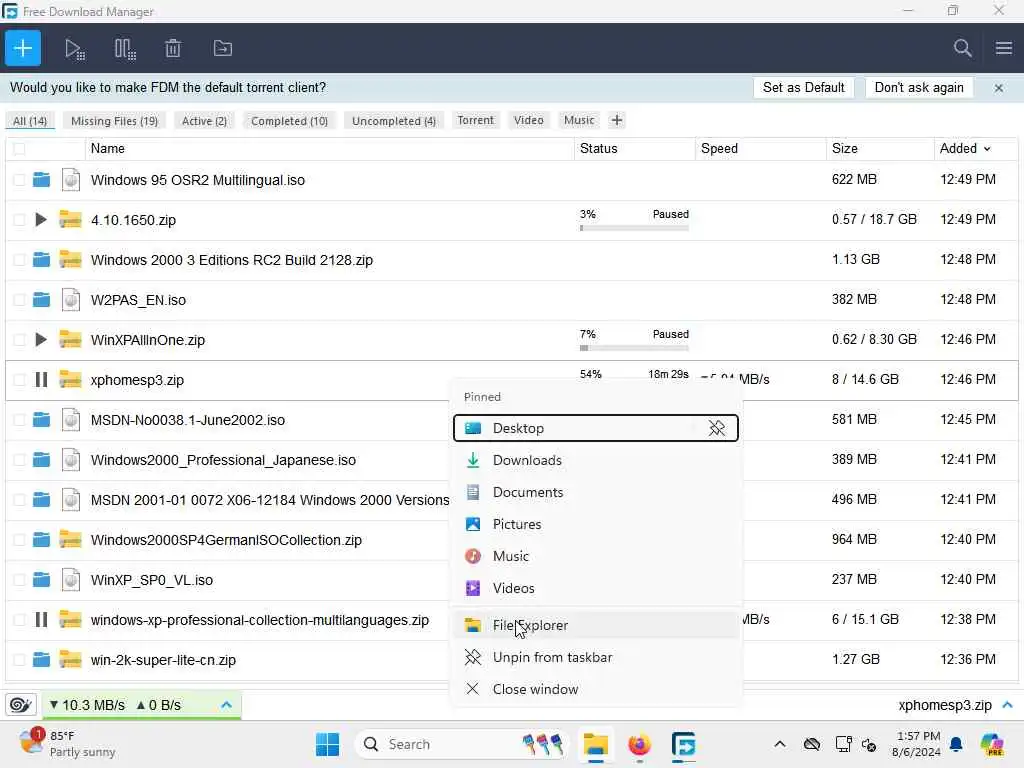Click 4.10.1650.zip 3% progress bar
This screenshot has width=1024, height=768.
coord(633,228)
